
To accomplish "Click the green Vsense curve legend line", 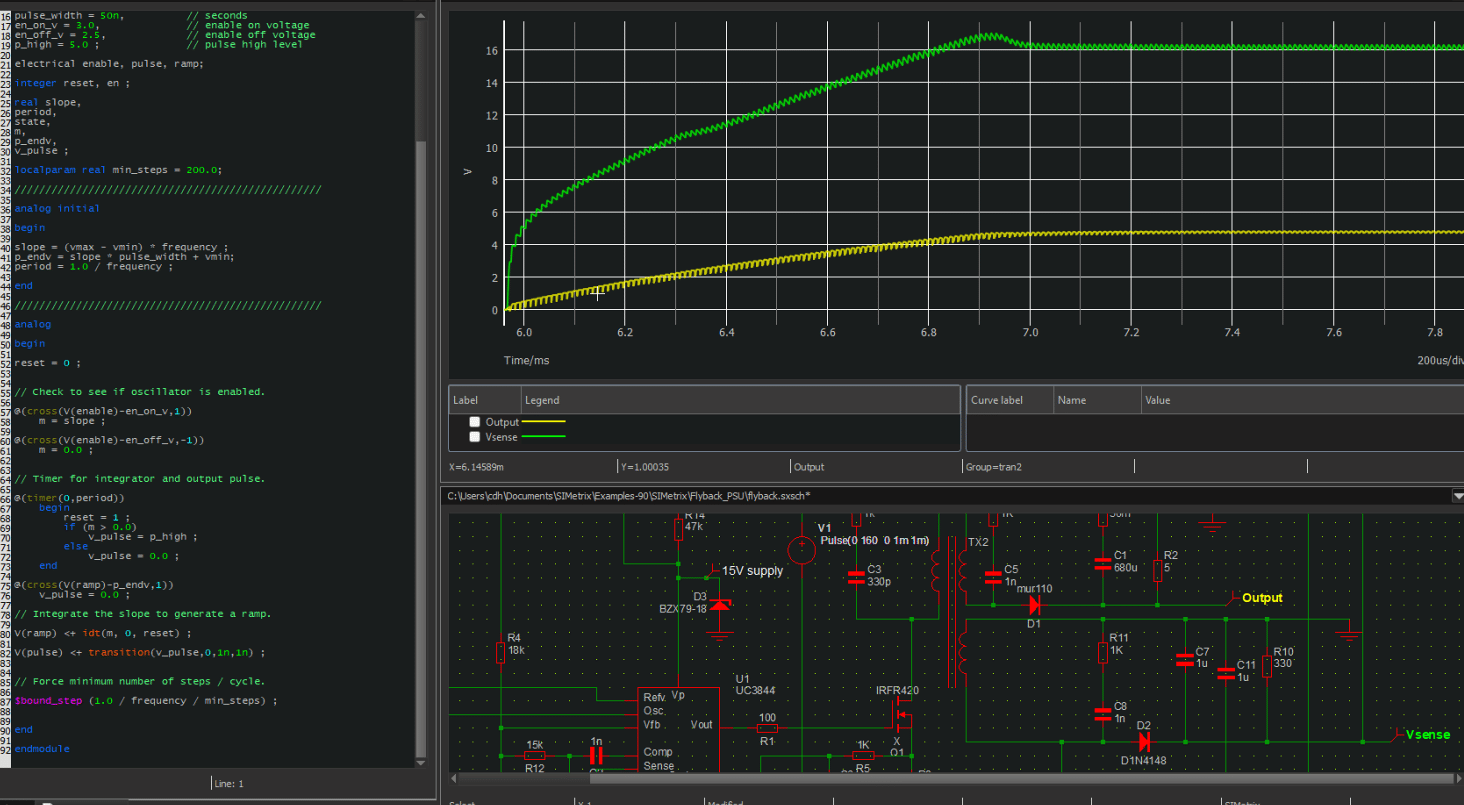I will coord(544,437).
